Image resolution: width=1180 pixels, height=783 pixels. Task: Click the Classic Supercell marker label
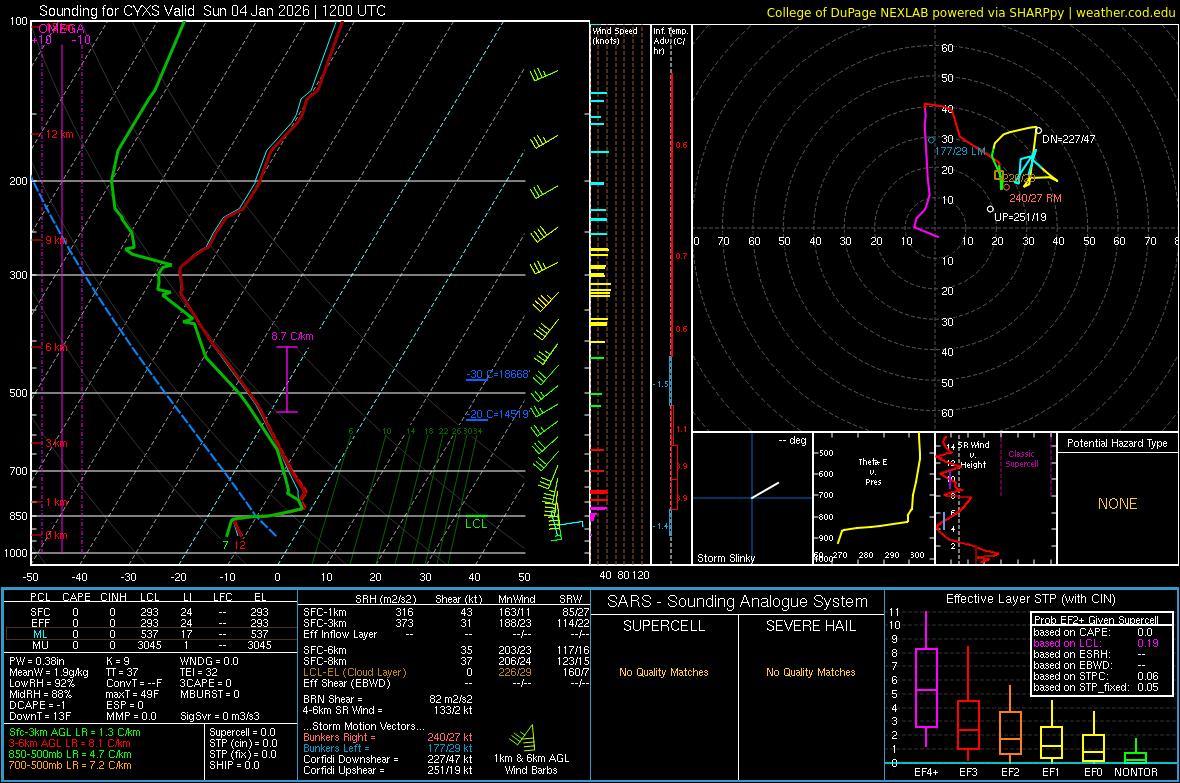[x=1022, y=459]
